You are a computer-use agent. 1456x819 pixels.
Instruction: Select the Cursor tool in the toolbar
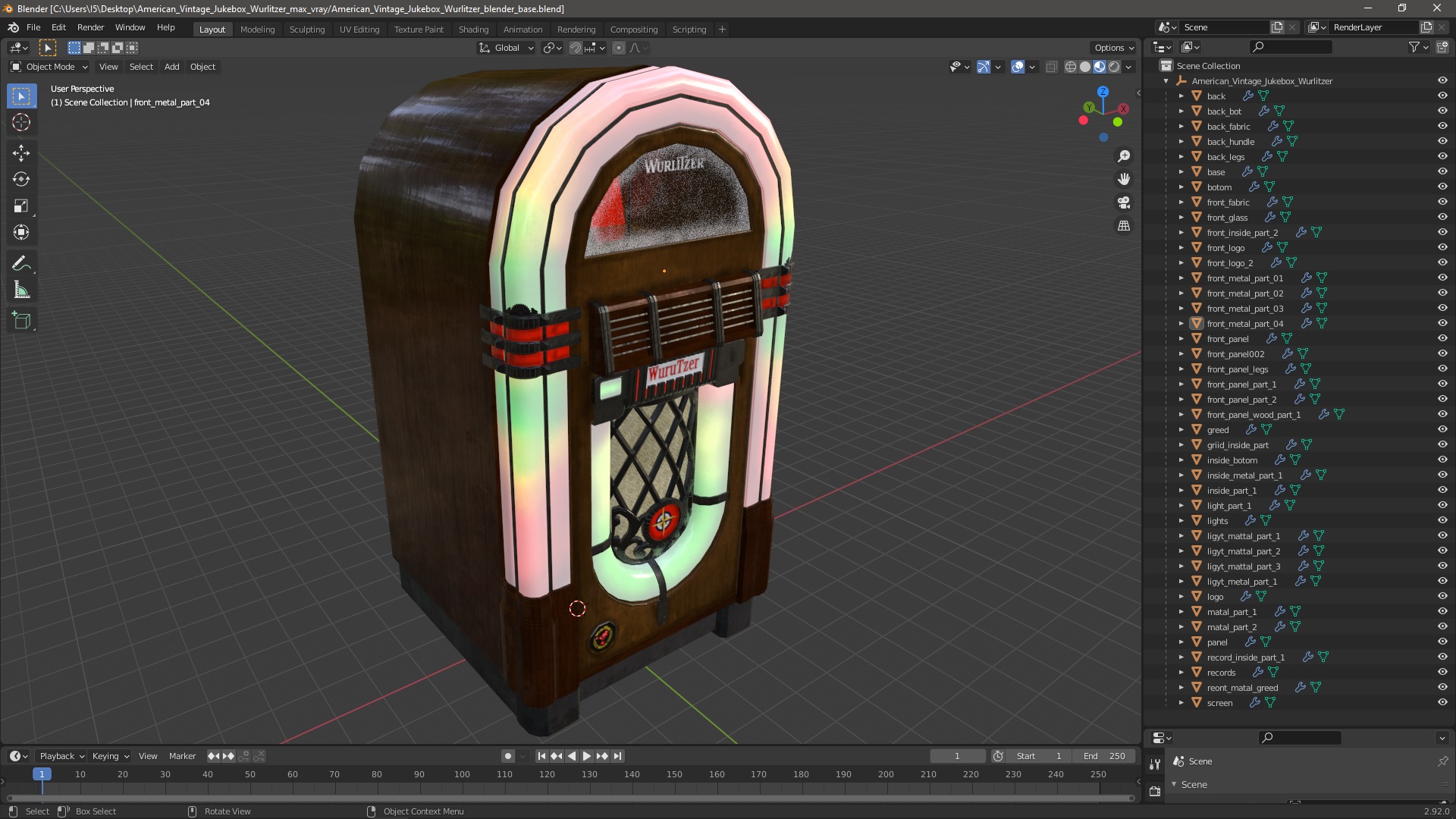coord(21,122)
